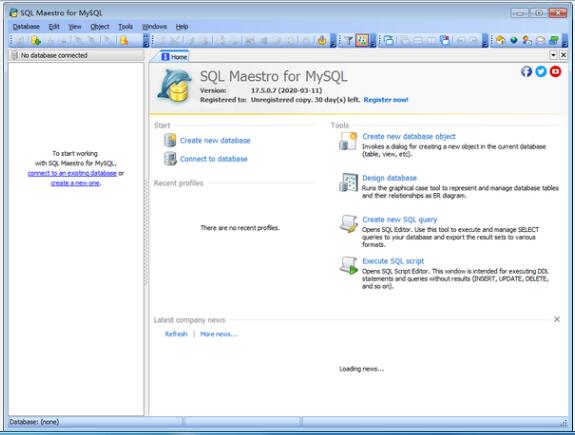Click the Create Database toolbar icon with green plus
Image resolution: width=575 pixels, height=435 pixels.
[x=36, y=40]
